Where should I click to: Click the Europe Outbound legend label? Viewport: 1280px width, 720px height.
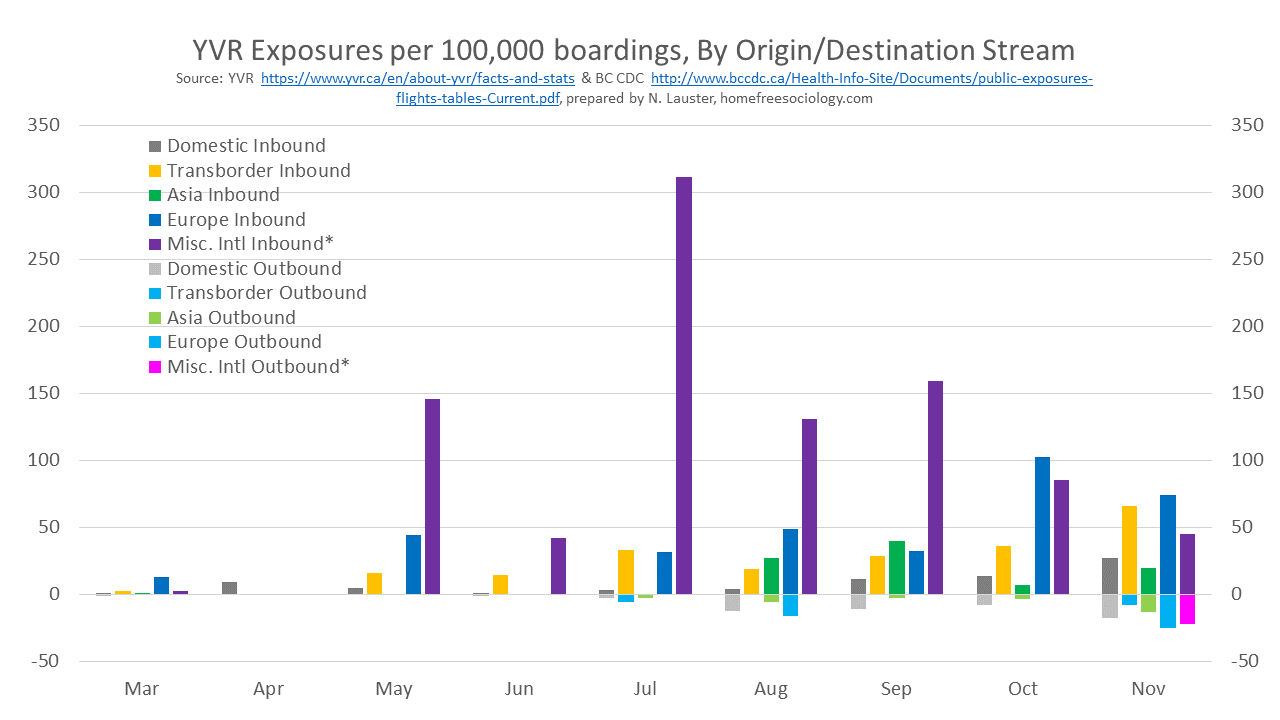[x=244, y=342]
